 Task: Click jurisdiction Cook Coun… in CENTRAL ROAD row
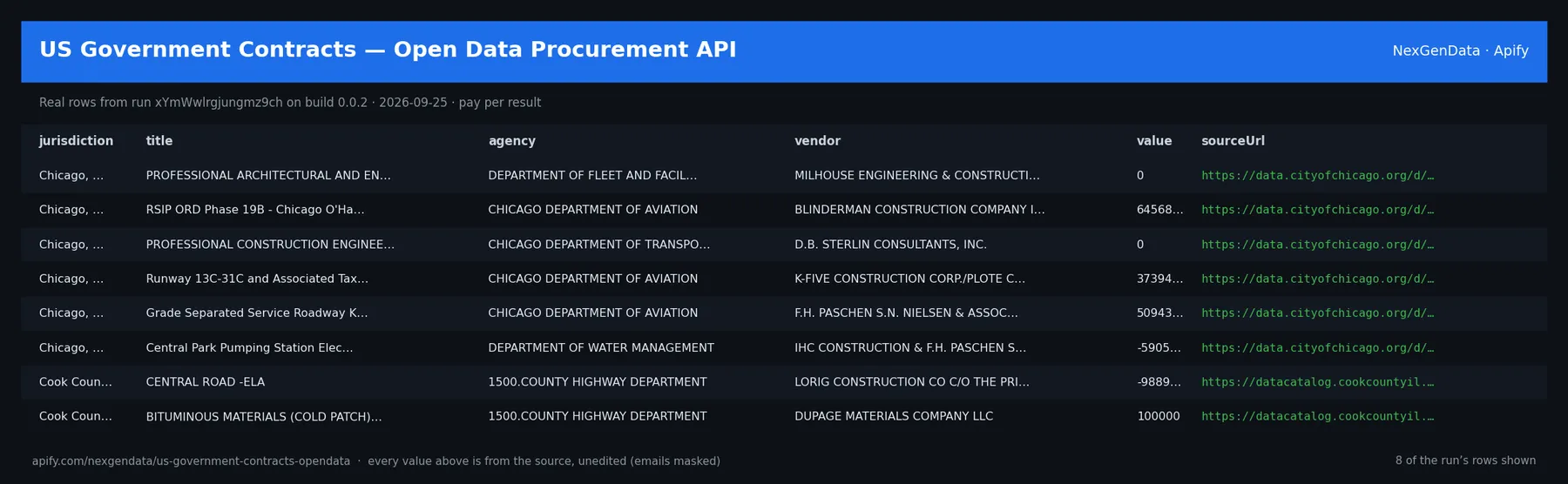pyautogui.click(x=76, y=382)
